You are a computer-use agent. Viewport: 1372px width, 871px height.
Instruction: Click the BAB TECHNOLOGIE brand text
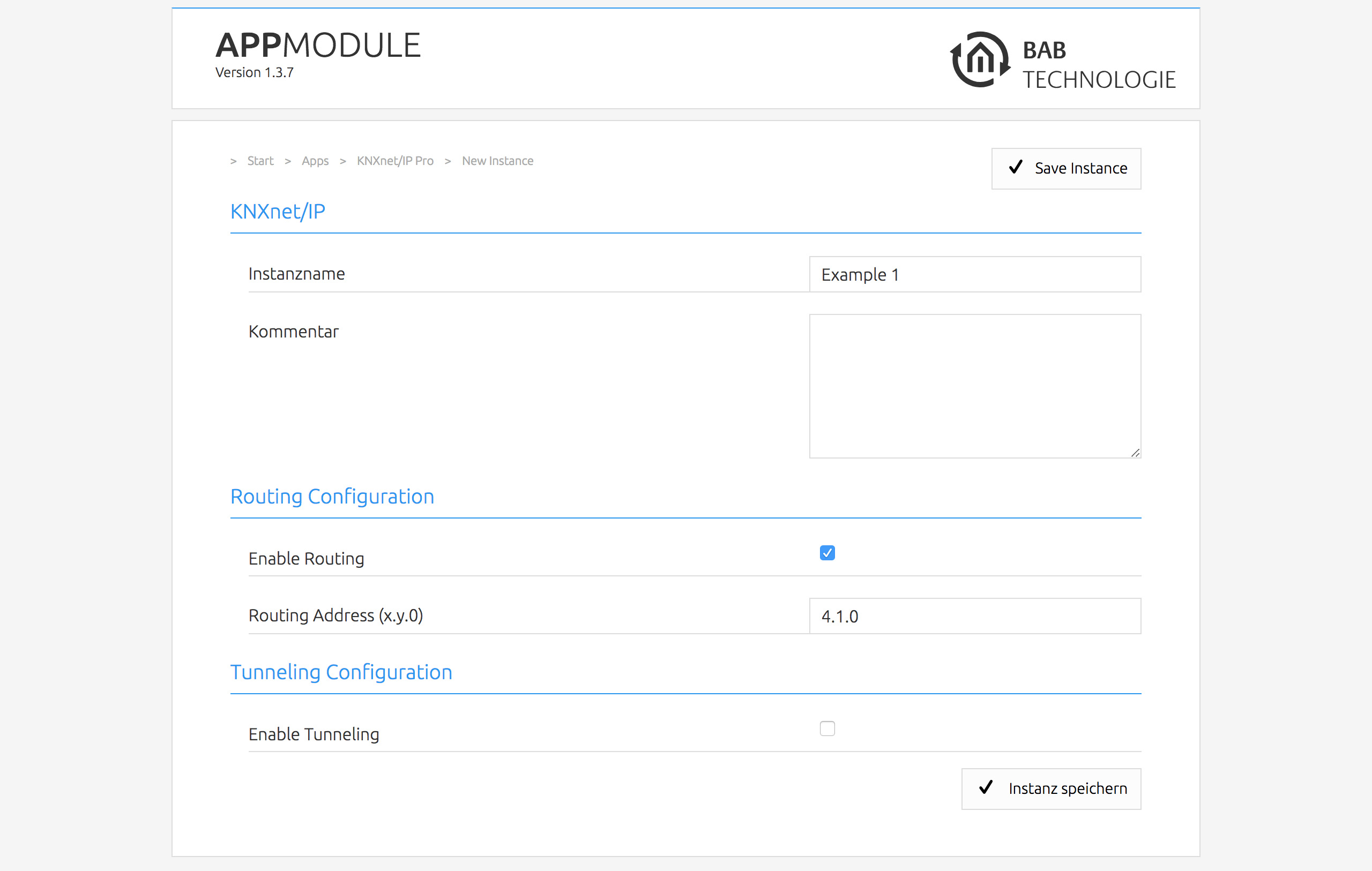[1099, 65]
